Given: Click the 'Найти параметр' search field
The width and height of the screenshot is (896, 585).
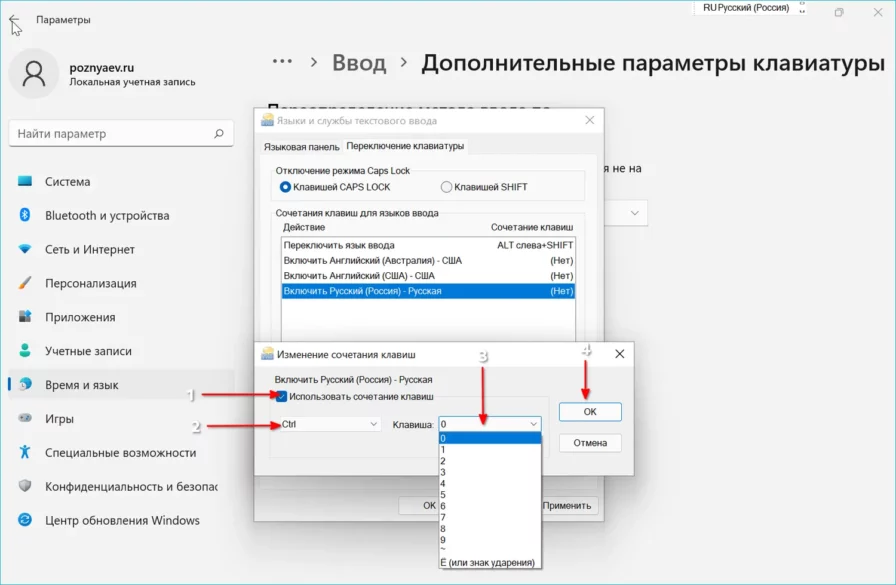Looking at the screenshot, I should 112,134.
